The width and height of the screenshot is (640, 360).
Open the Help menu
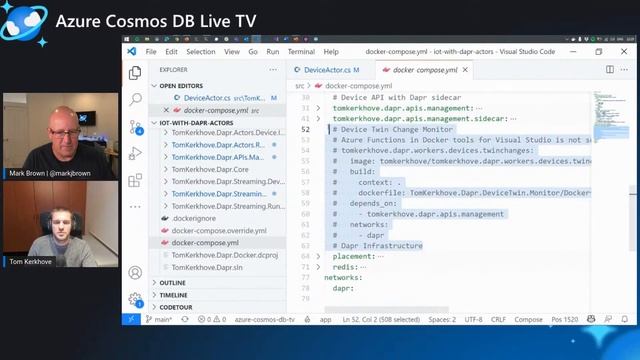click(331, 51)
